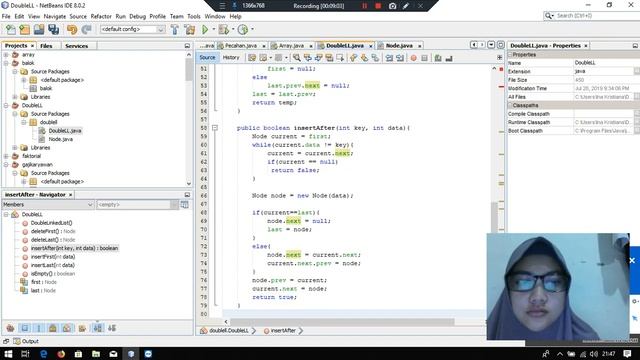Expand the array project node
This screenshot has width=640, height=360.
pyautogui.click(x=6, y=54)
